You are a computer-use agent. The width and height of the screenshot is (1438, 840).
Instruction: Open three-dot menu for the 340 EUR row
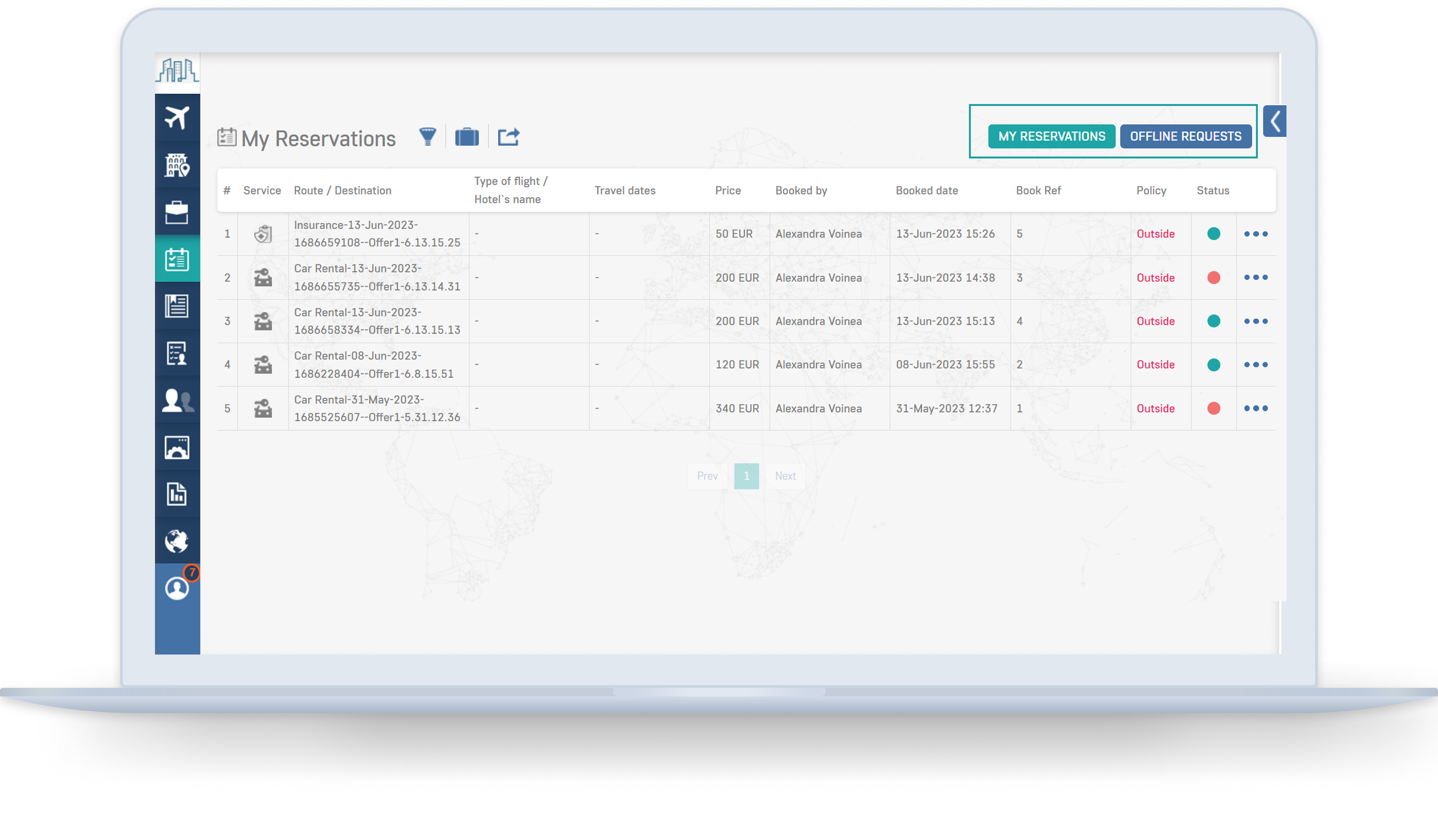(x=1255, y=409)
